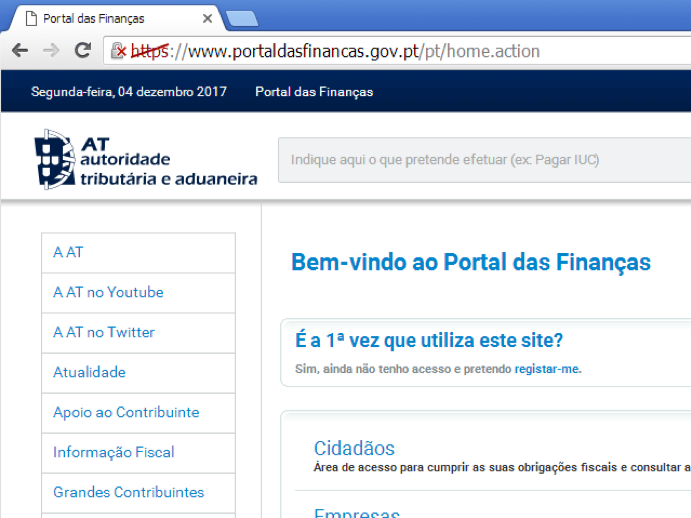Click the AT autoridade tributária logo
691x518 pixels.
(x=146, y=160)
